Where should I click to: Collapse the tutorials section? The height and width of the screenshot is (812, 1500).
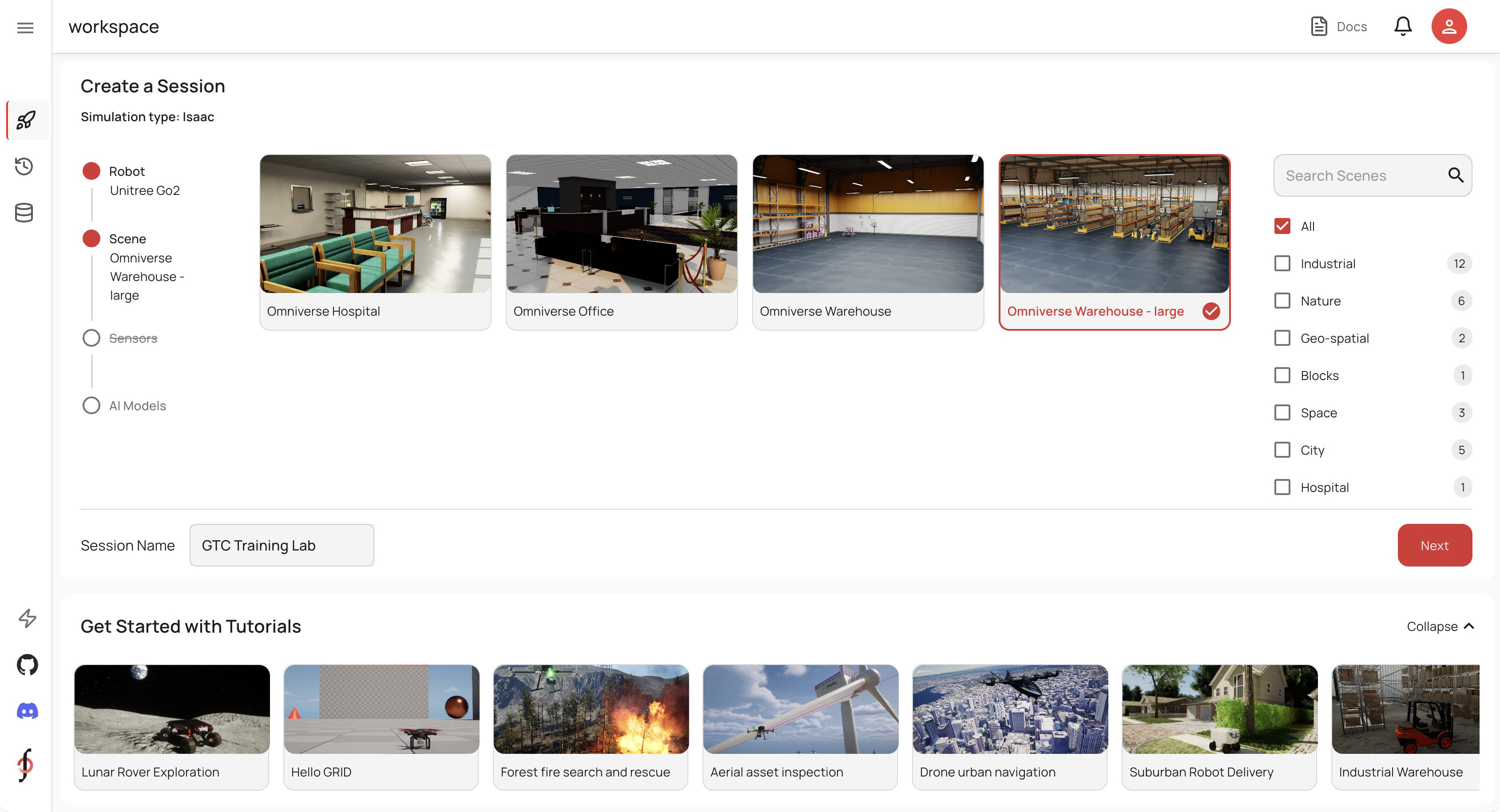click(x=1440, y=626)
